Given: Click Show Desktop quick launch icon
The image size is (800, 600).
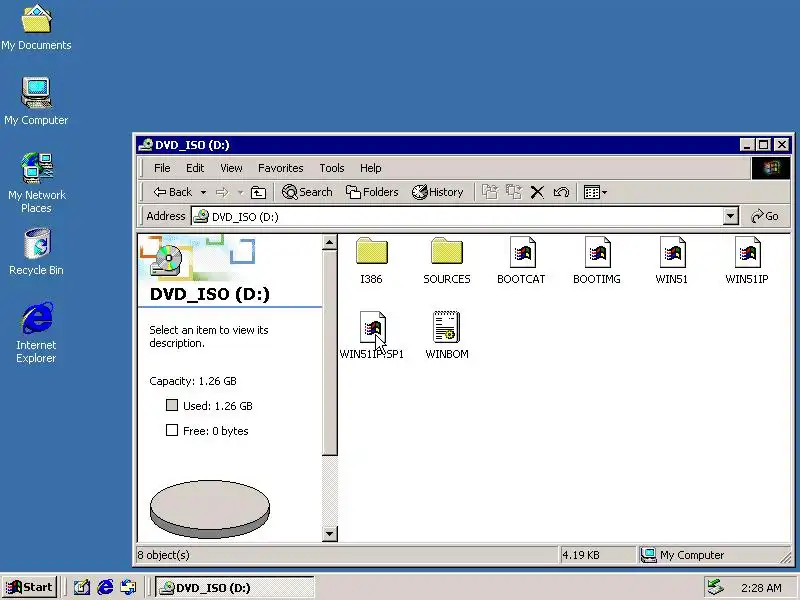Looking at the screenshot, I should (82, 587).
